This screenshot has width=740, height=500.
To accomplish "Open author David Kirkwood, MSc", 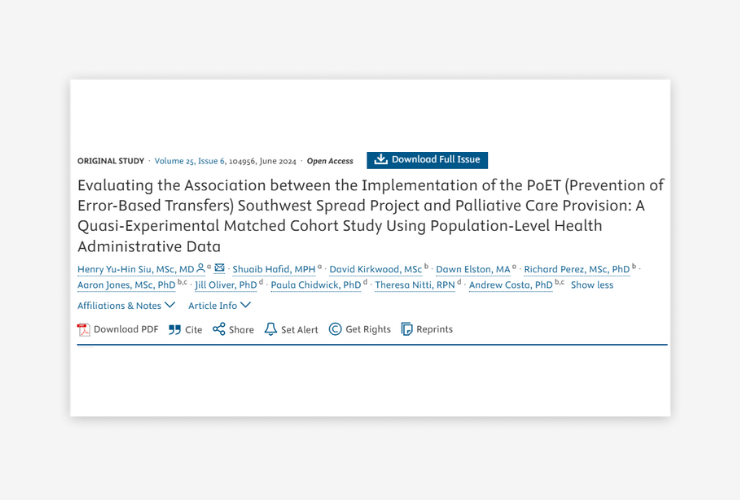I will pos(376,269).
